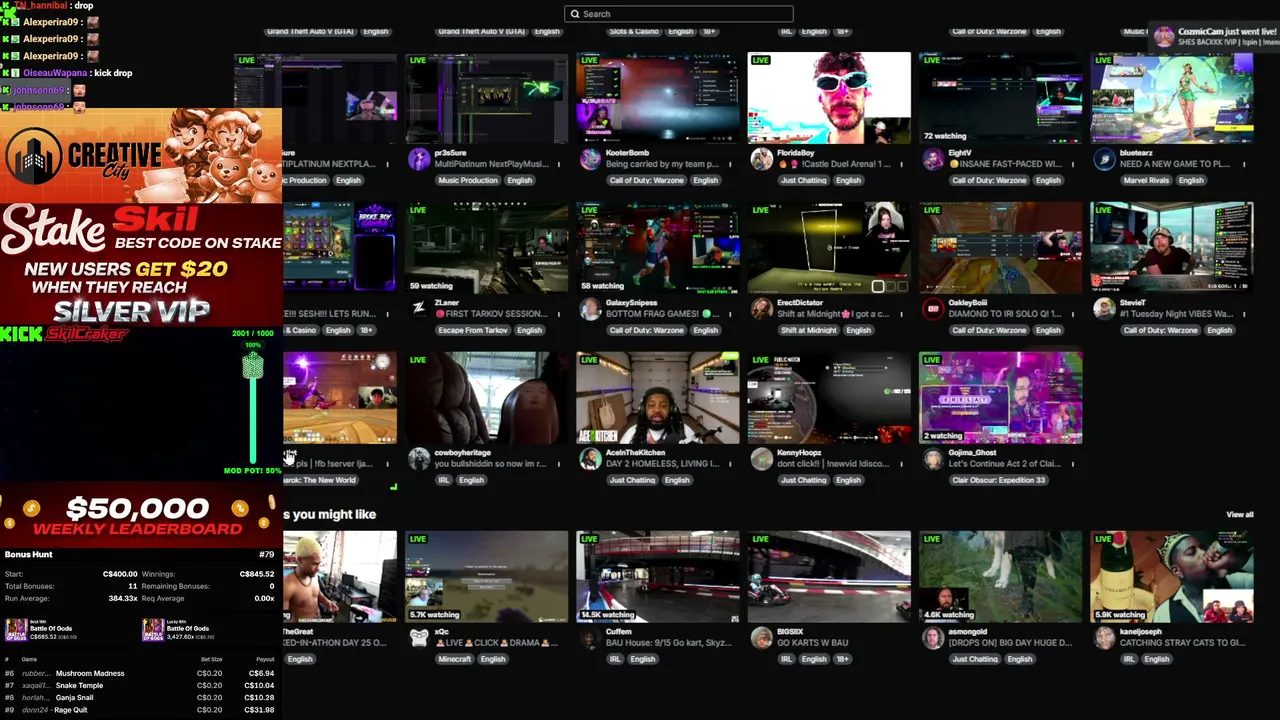This screenshot has height=720, width=1280.
Task: Open options menu for KooterBomb stream
Action: click(729, 164)
